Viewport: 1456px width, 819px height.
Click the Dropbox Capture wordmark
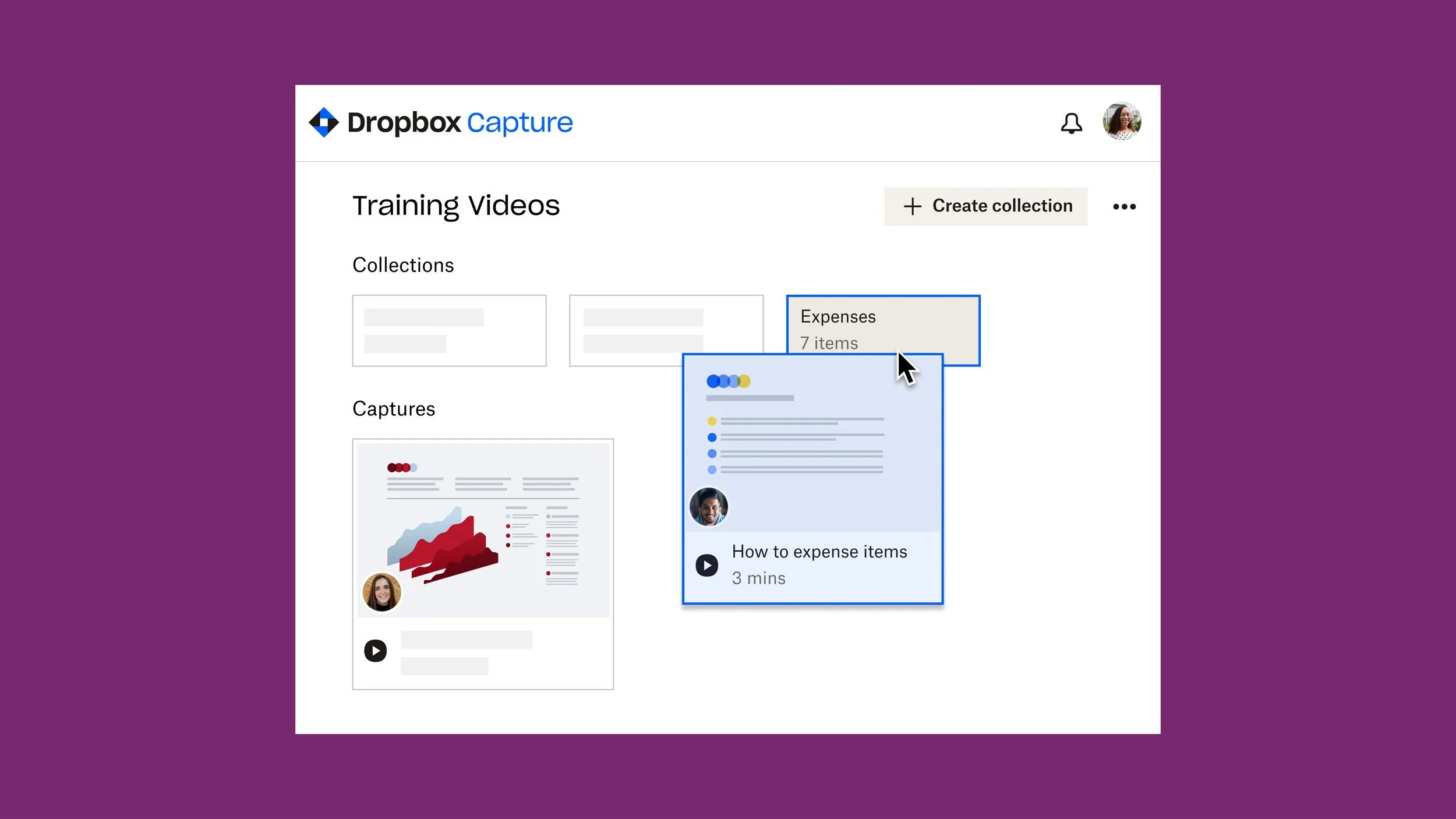click(460, 123)
